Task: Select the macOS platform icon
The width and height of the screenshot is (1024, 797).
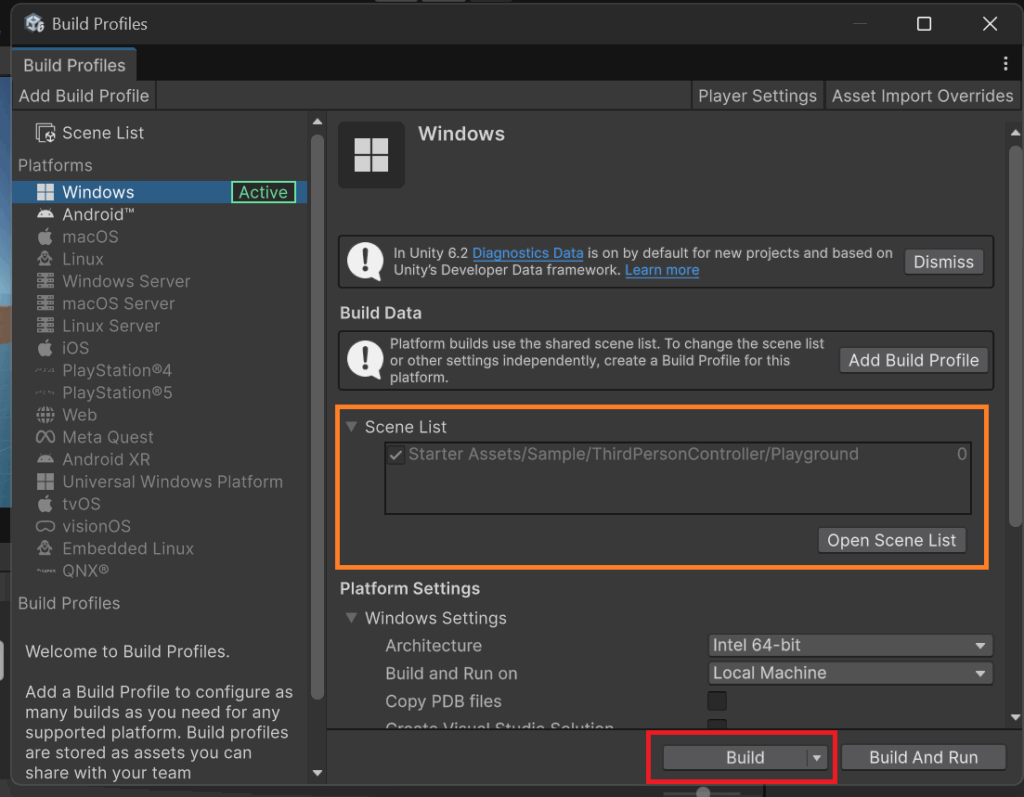Action: 45,237
